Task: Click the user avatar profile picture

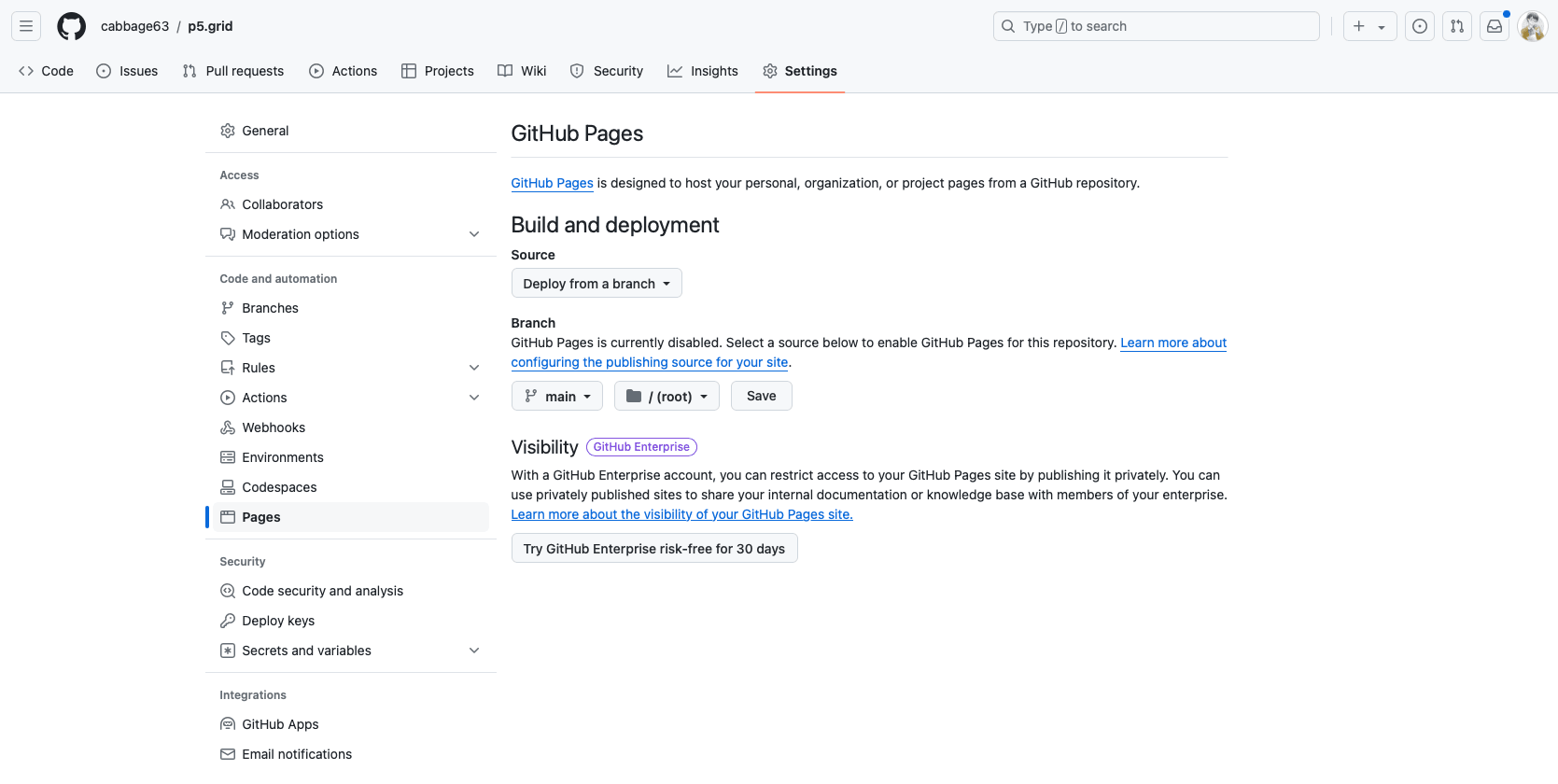Action: (x=1532, y=26)
